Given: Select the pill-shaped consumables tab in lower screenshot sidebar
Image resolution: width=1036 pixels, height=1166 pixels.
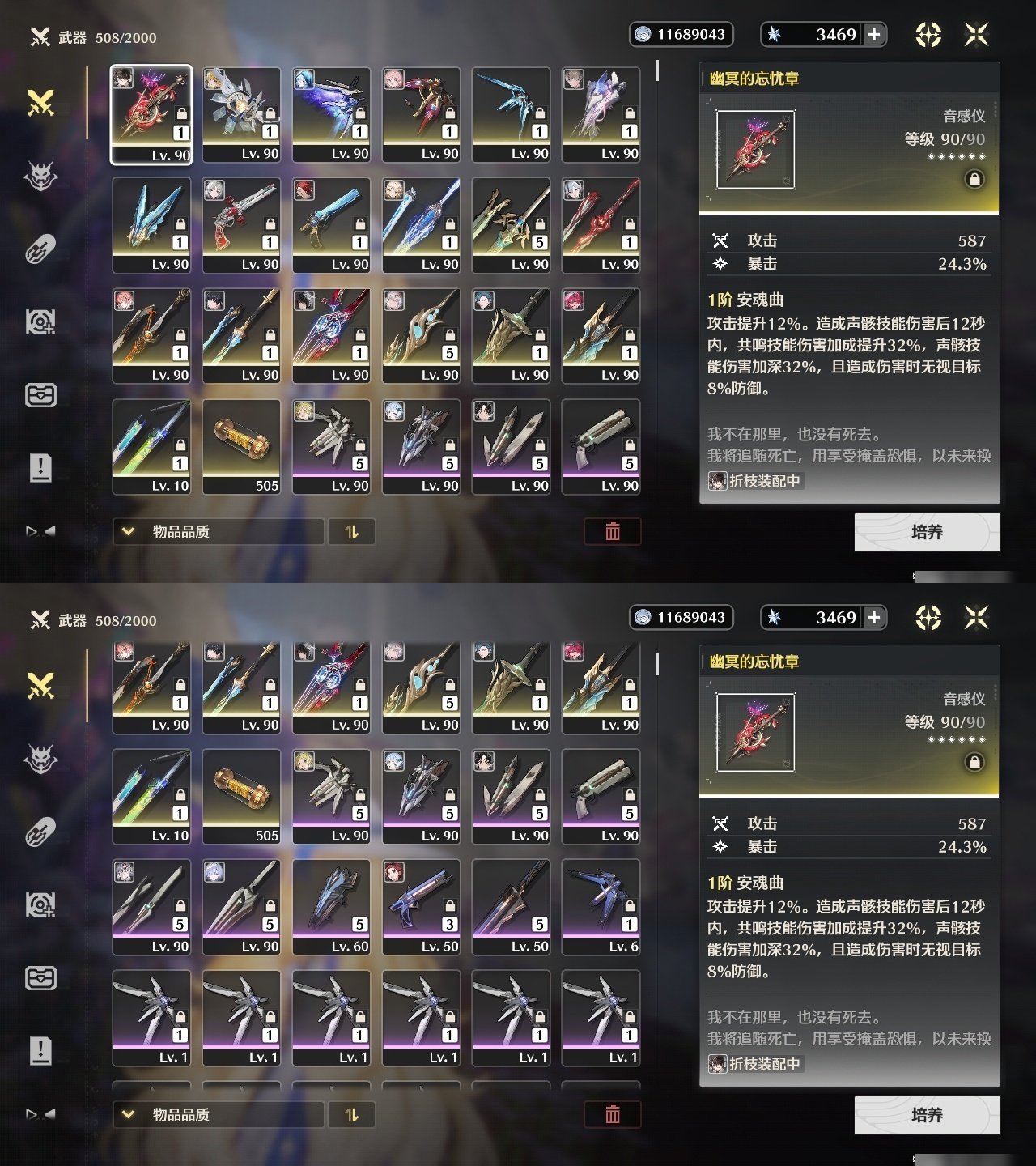Looking at the screenshot, I should pyautogui.click(x=40, y=832).
